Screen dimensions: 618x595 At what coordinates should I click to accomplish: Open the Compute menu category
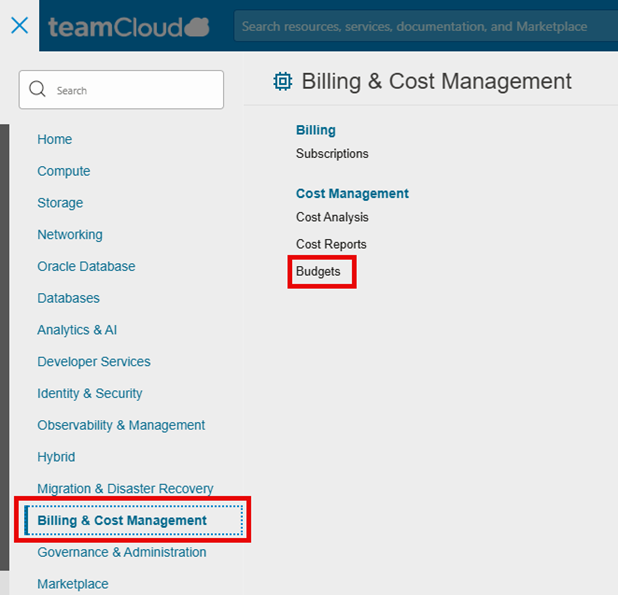[63, 171]
